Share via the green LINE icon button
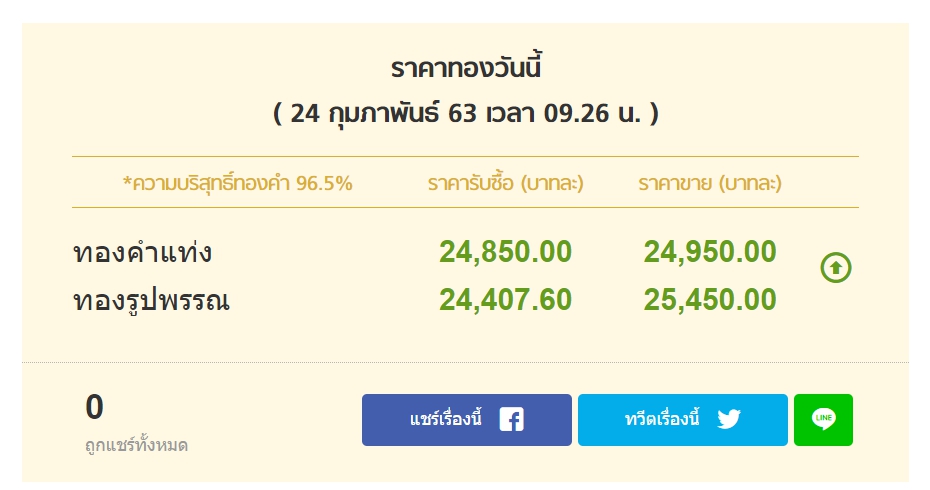Image resolution: width=930 pixels, height=490 pixels. tap(823, 419)
